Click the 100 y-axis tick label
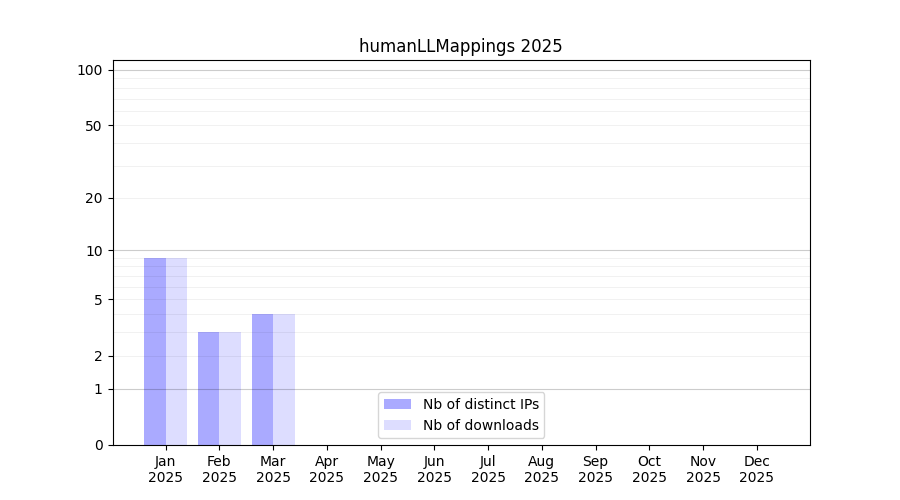 point(90,70)
